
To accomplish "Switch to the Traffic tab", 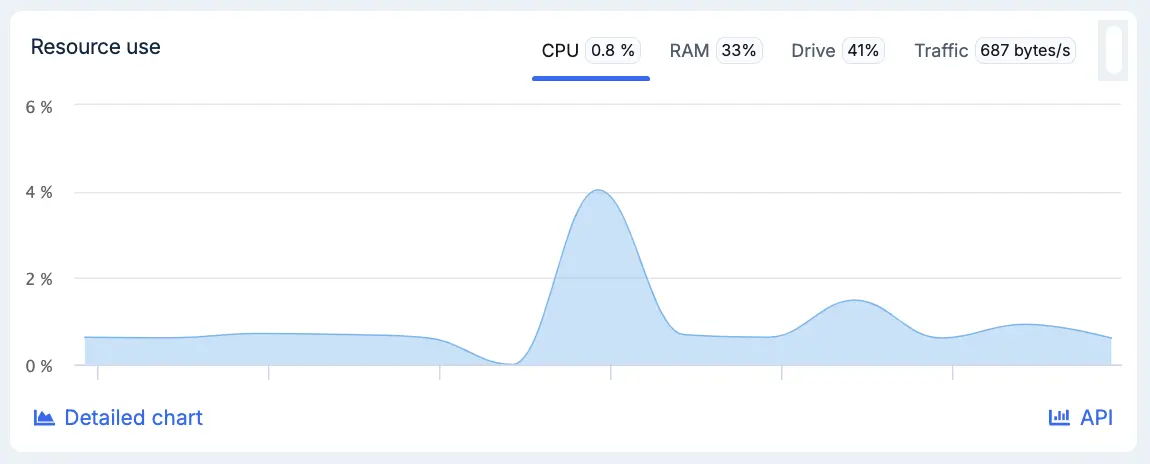I will point(995,51).
